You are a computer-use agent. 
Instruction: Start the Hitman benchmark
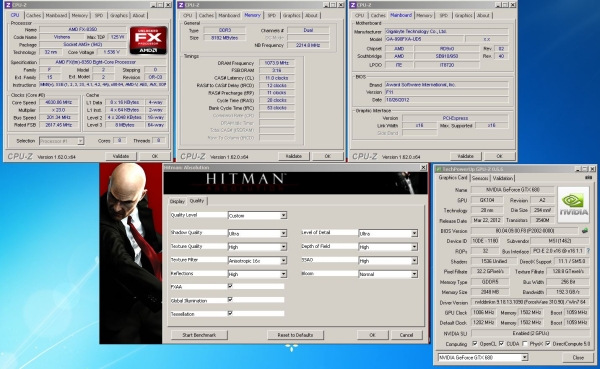point(199,335)
